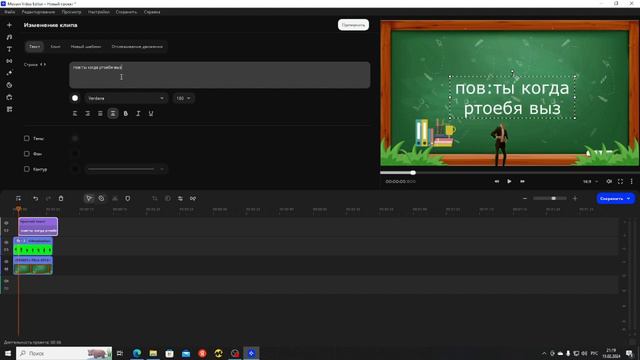Open the More tools grid icon

point(9,109)
